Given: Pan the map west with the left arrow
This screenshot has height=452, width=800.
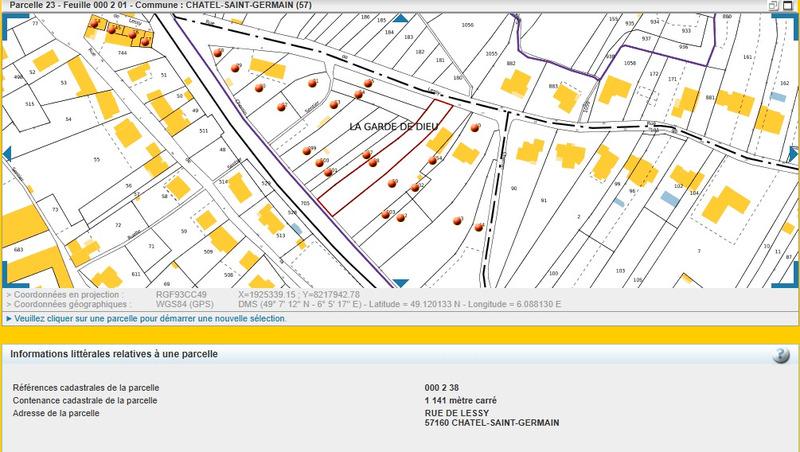Looking at the screenshot, I should [7, 153].
